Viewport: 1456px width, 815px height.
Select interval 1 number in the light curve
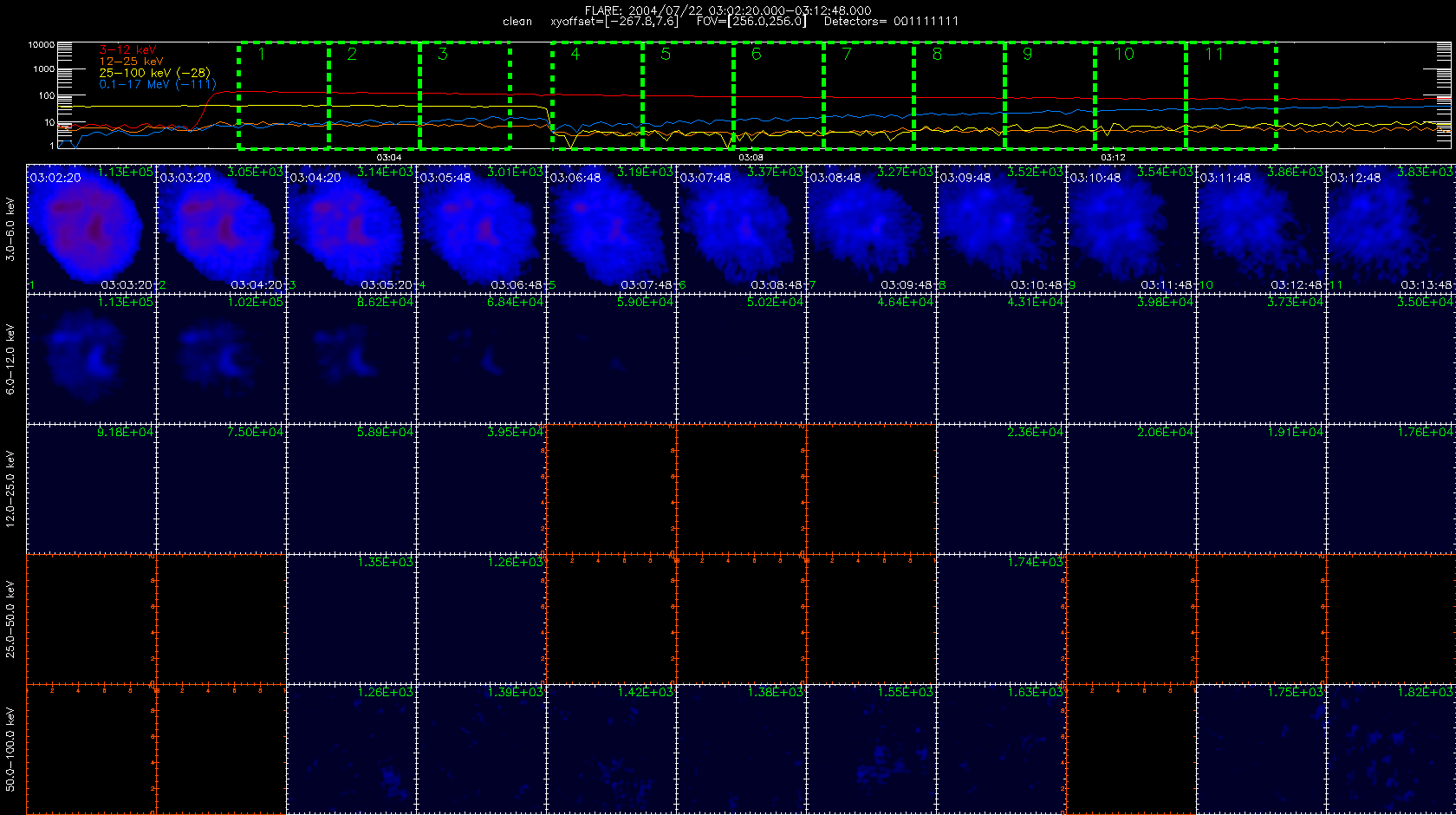click(262, 55)
